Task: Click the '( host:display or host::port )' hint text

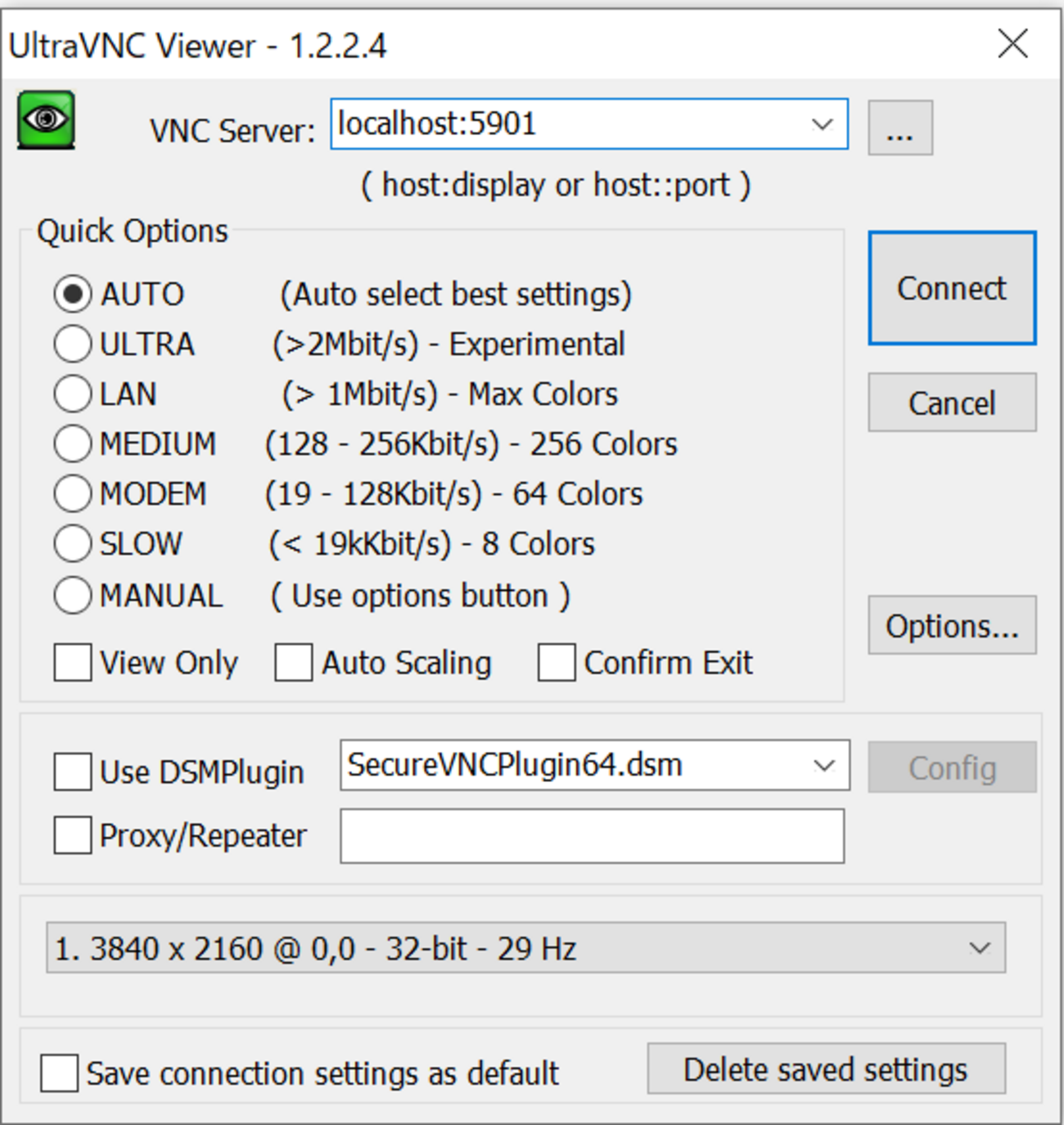Action: (556, 185)
